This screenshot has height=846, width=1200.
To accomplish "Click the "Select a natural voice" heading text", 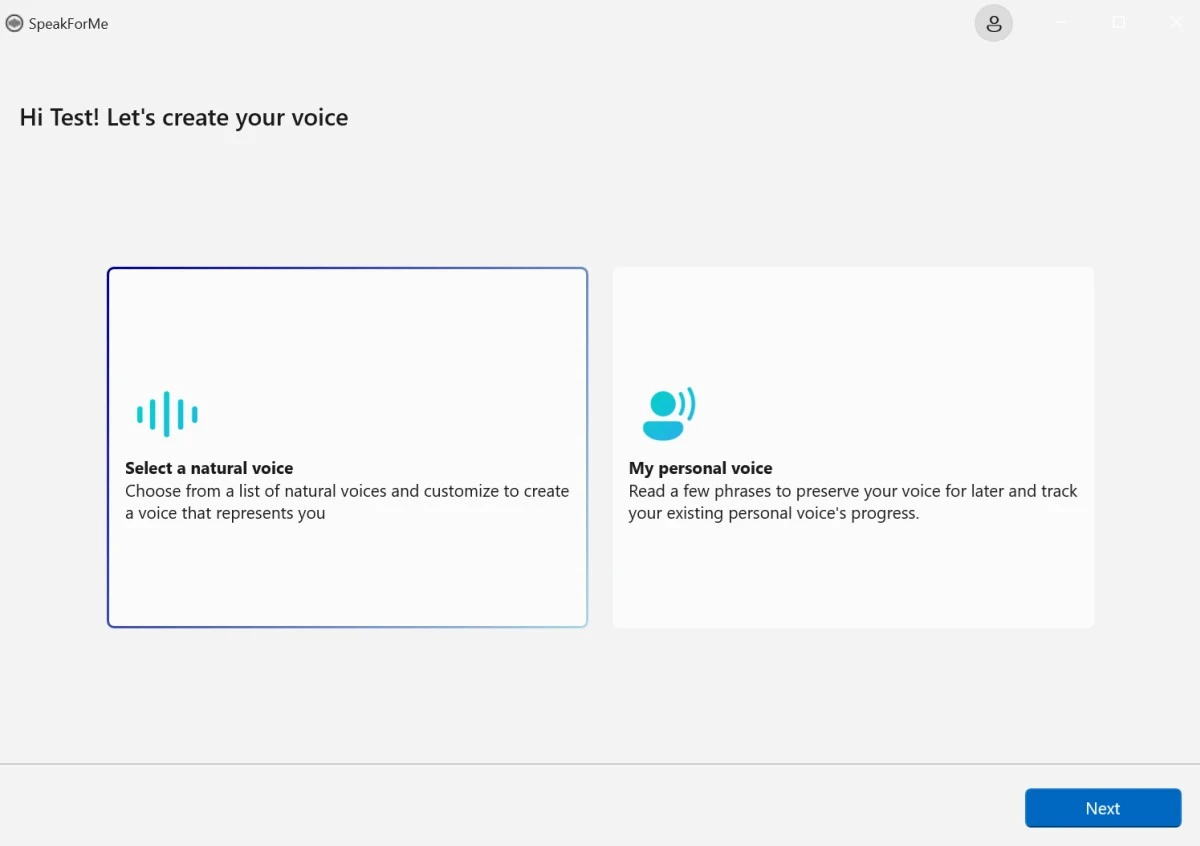I will [x=209, y=467].
